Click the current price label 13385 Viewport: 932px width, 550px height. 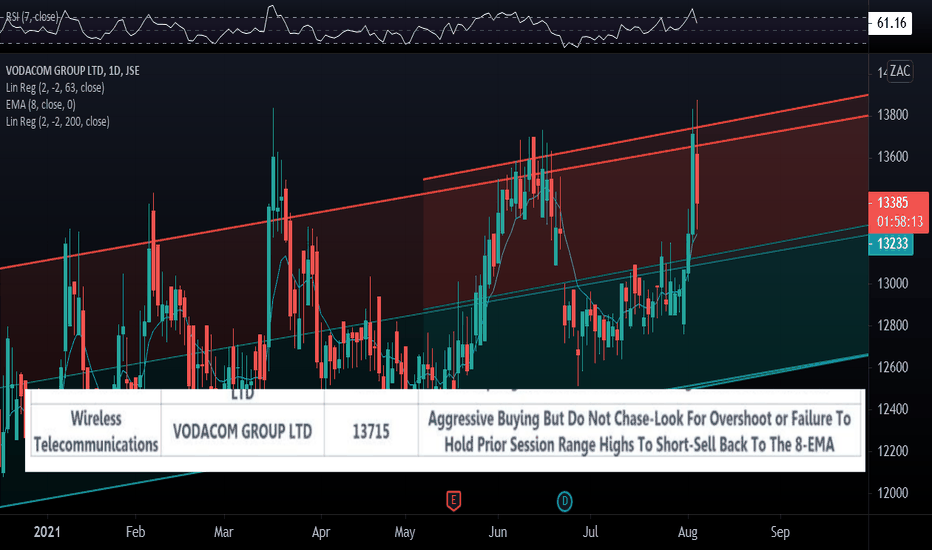coord(893,203)
